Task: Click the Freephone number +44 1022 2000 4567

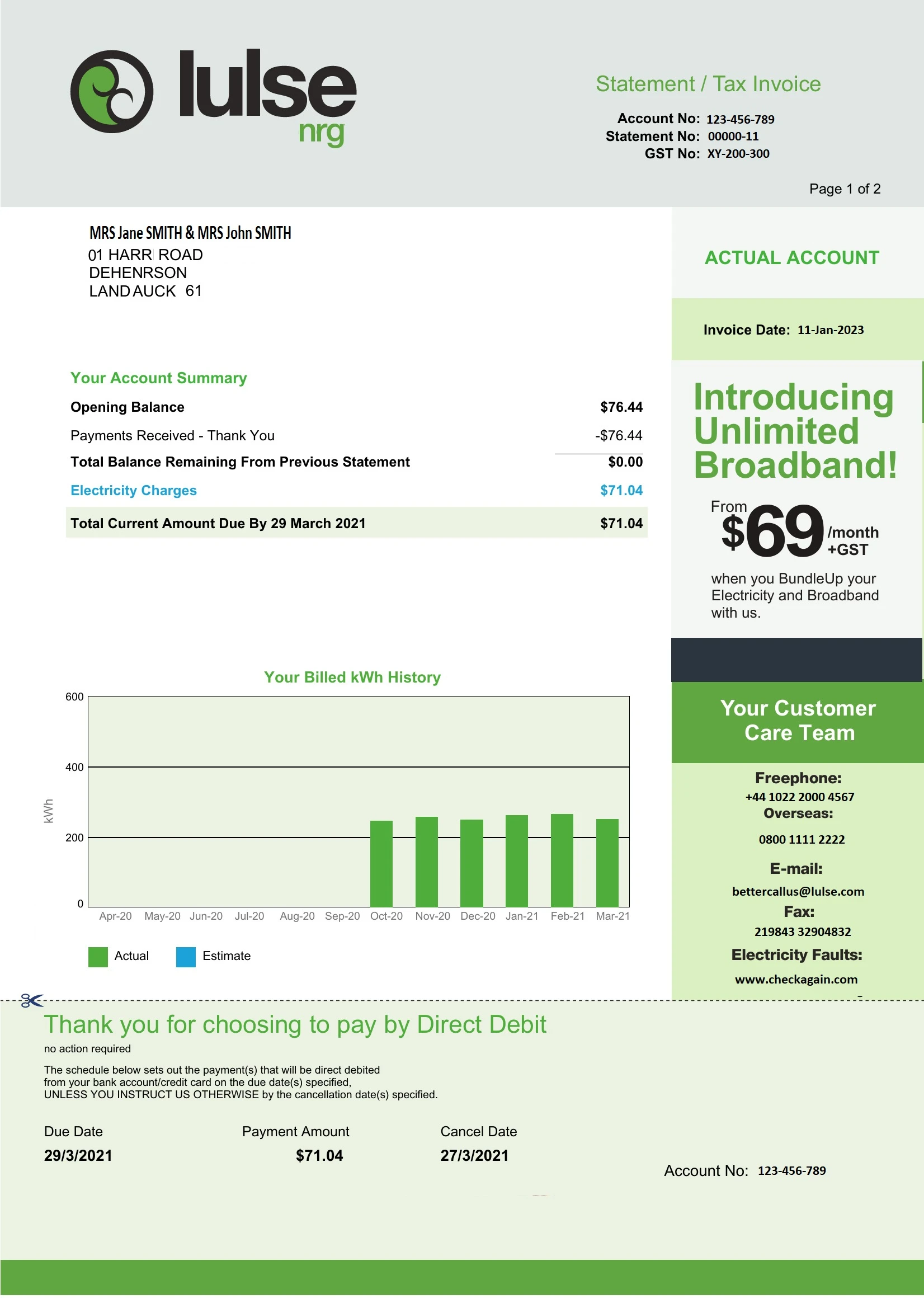Action: 800,797
